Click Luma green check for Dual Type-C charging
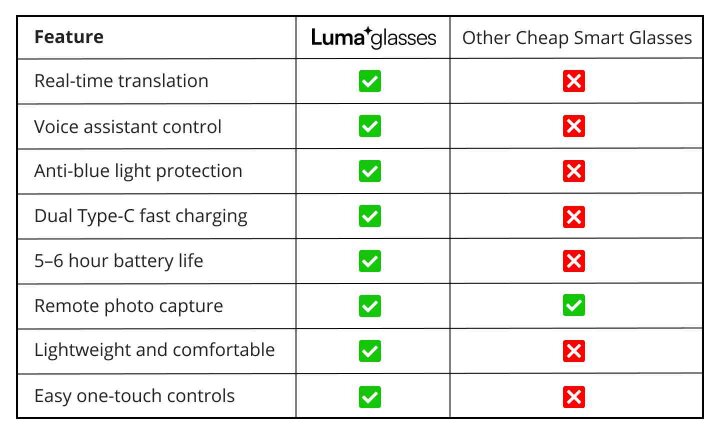720x435 pixels. click(x=370, y=216)
